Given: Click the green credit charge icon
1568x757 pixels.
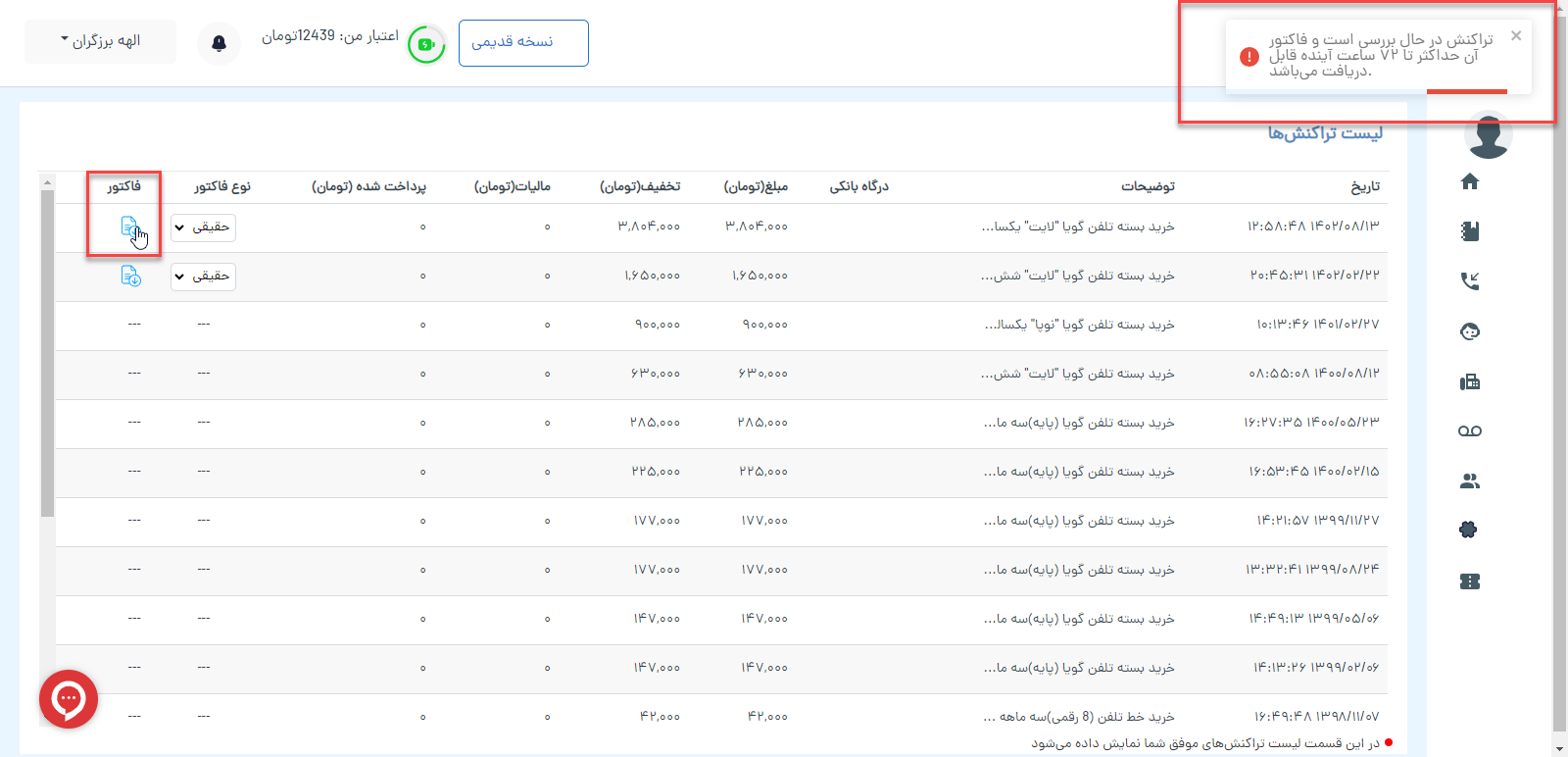Looking at the screenshot, I should 426,44.
